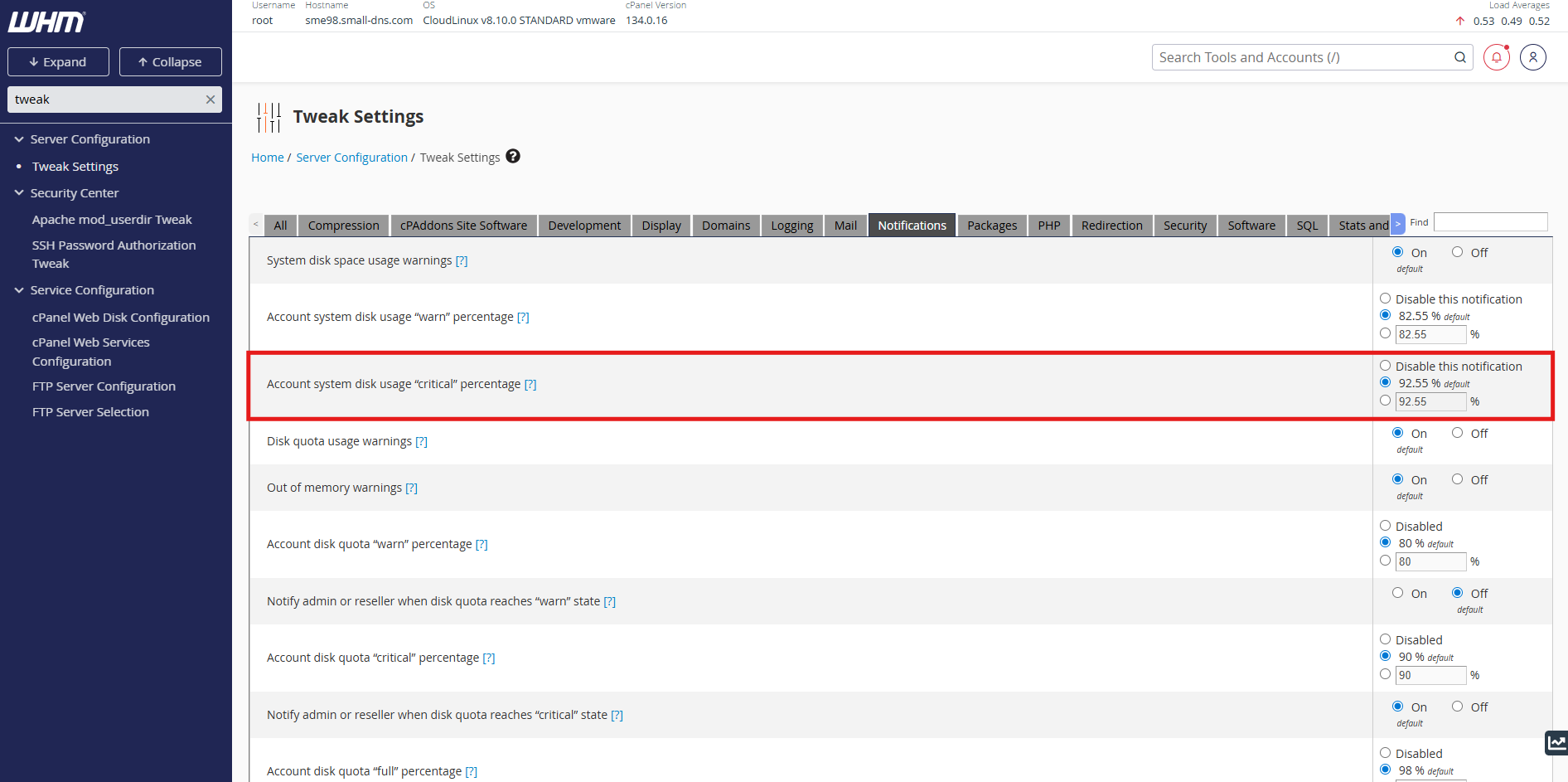Collapse the Service Configuration section

click(x=19, y=290)
